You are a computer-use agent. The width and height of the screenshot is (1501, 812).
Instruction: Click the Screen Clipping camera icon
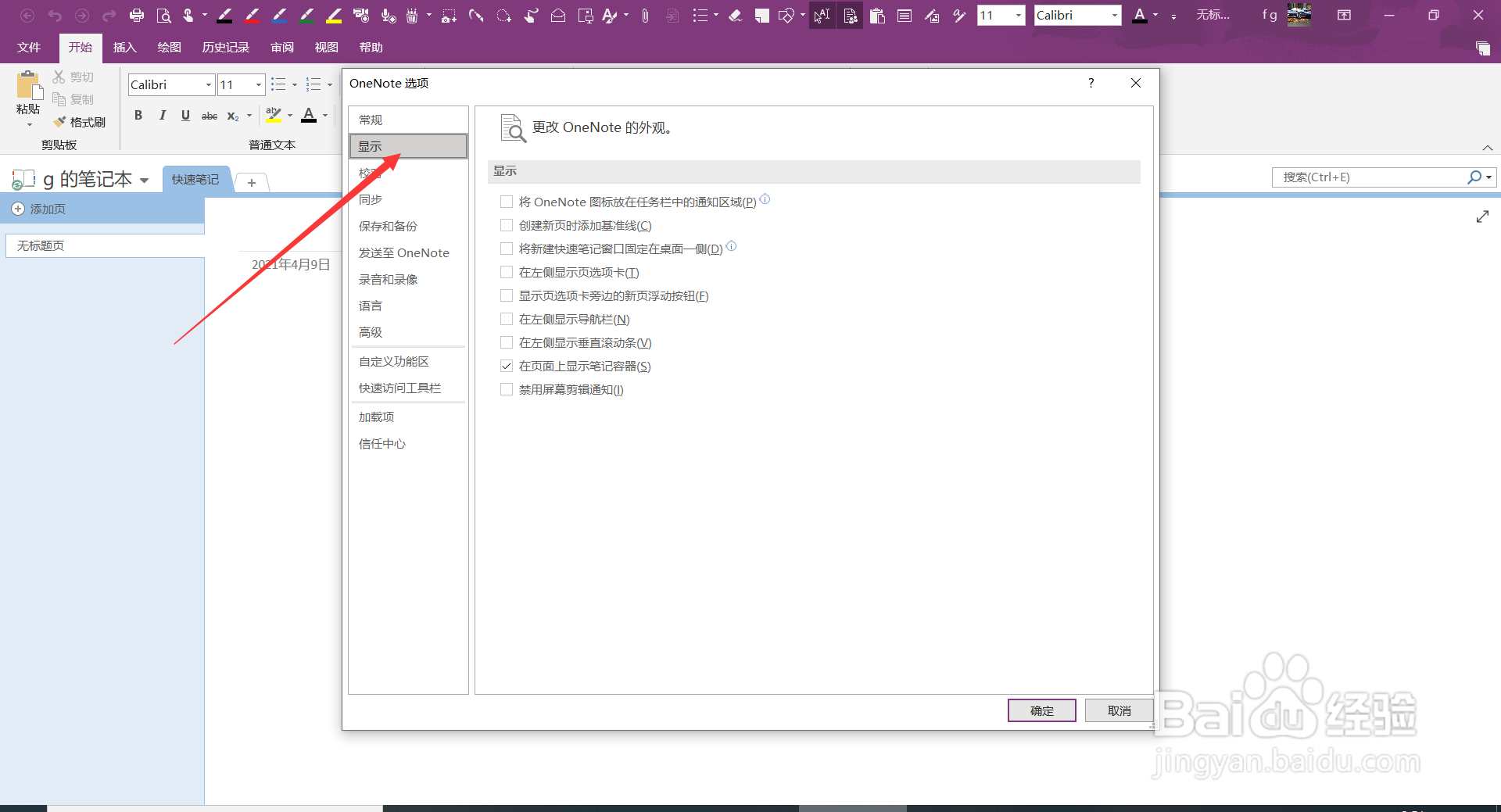[x=449, y=15]
